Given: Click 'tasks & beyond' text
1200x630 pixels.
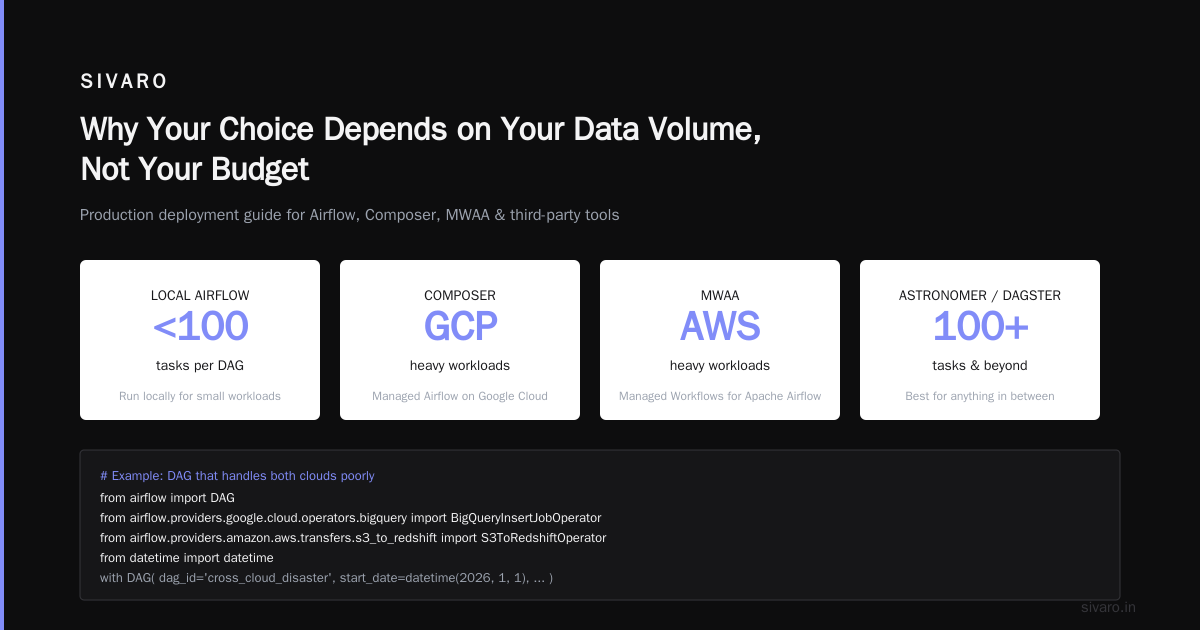Looking at the screenshot, I should click(x=980, y=366).
